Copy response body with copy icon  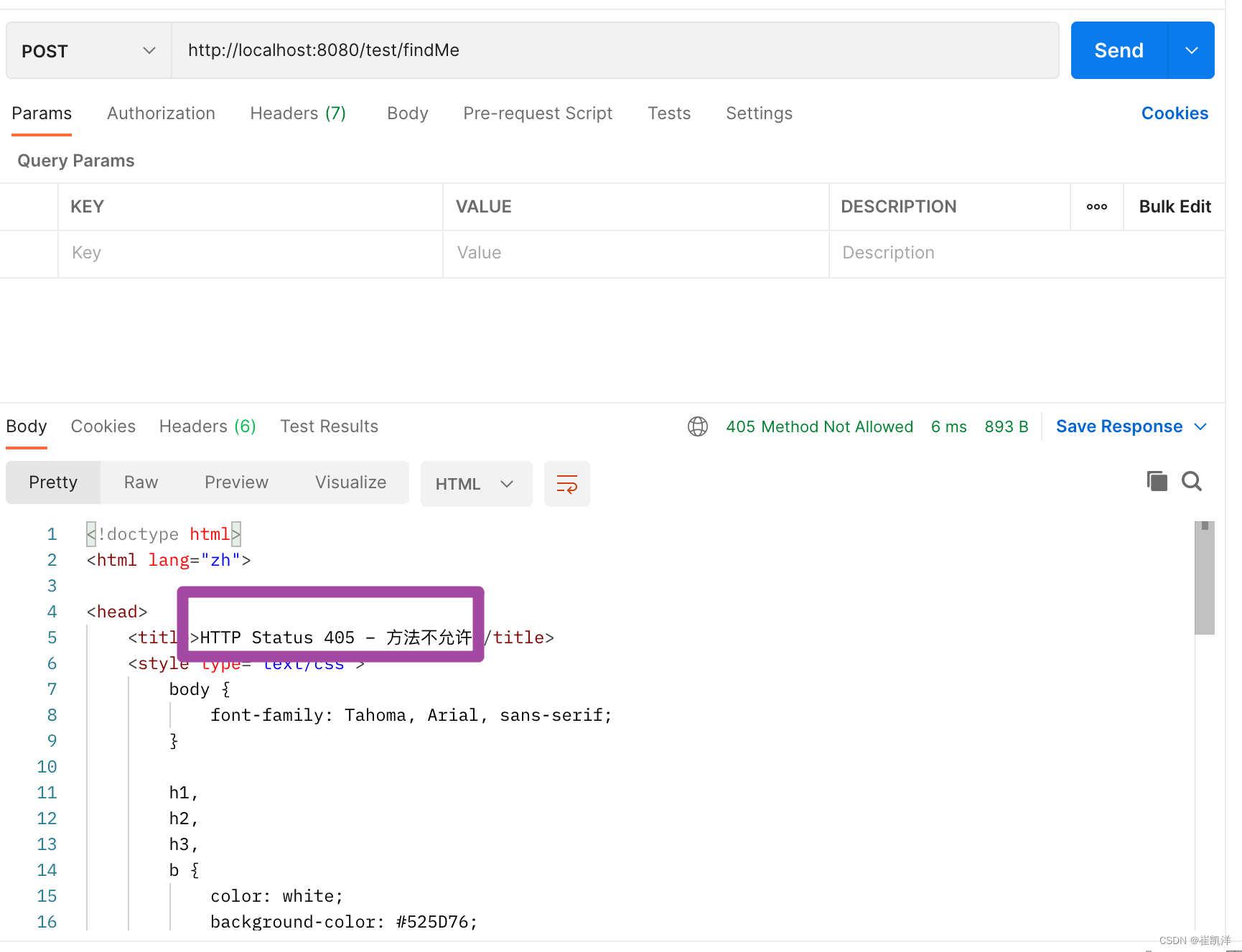(1157, 481)
